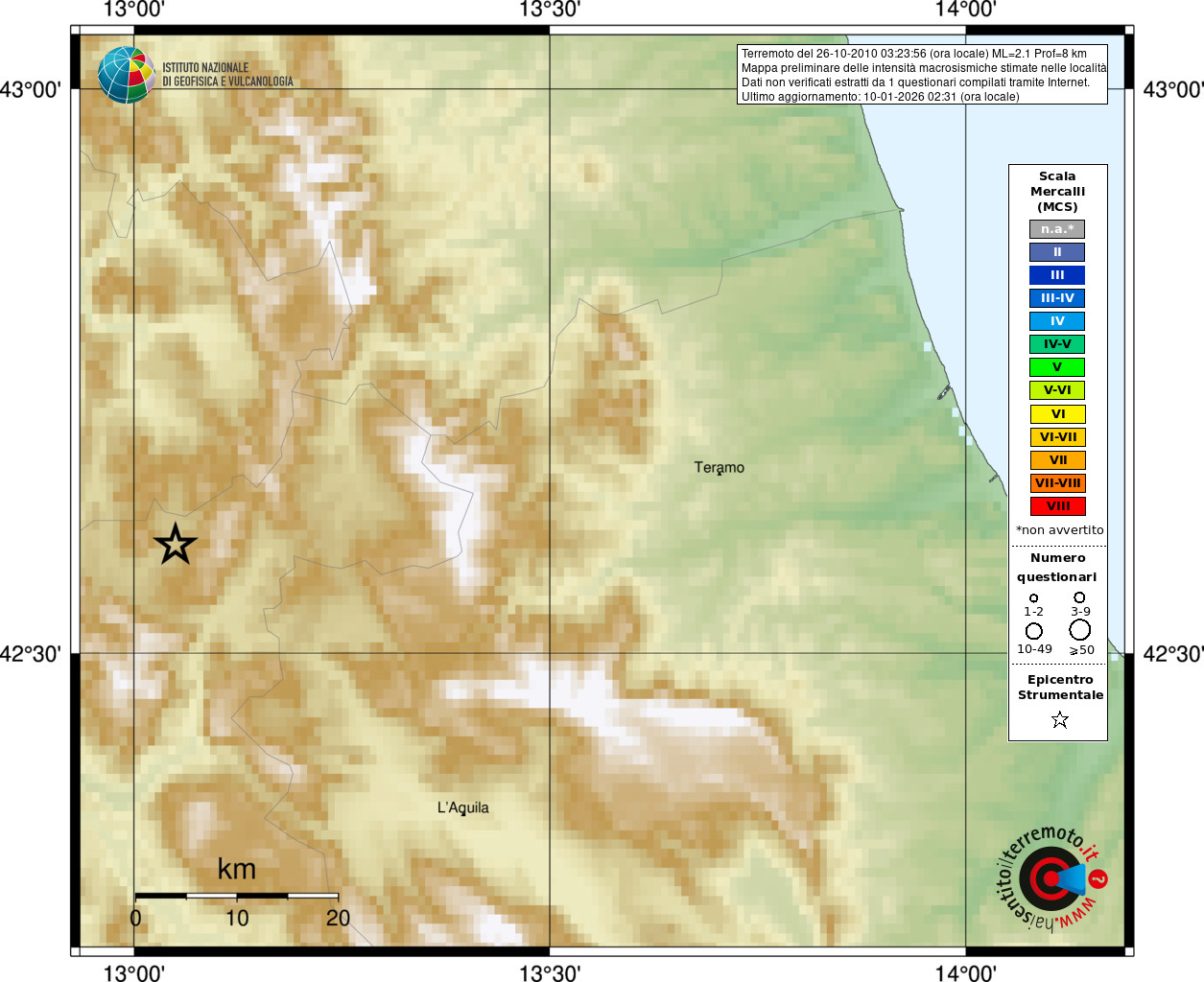Viewport: 1204px width, 982px height.
Task: Click the epicenter star on the map
Action: pyautogui.click(x=176, y=544)
